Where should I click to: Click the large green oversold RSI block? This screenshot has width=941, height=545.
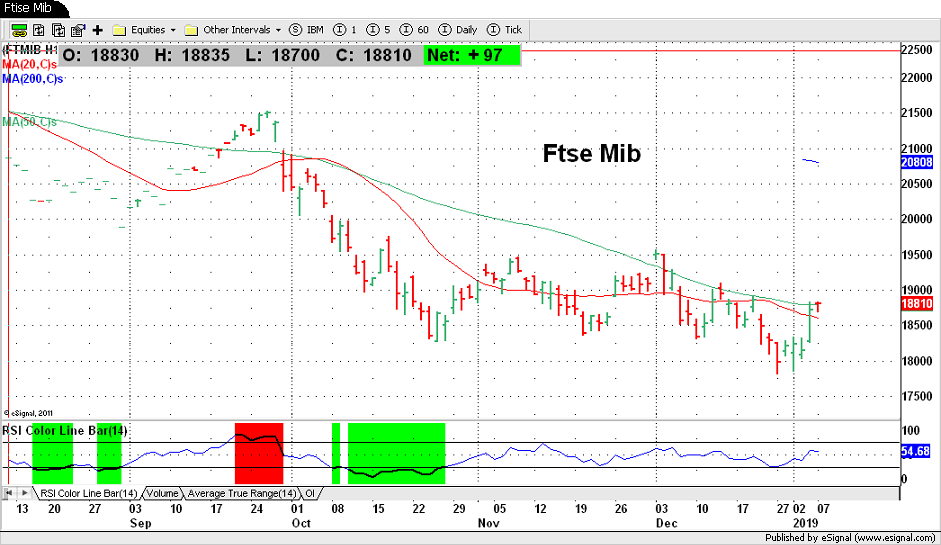[x=396, y=453]
